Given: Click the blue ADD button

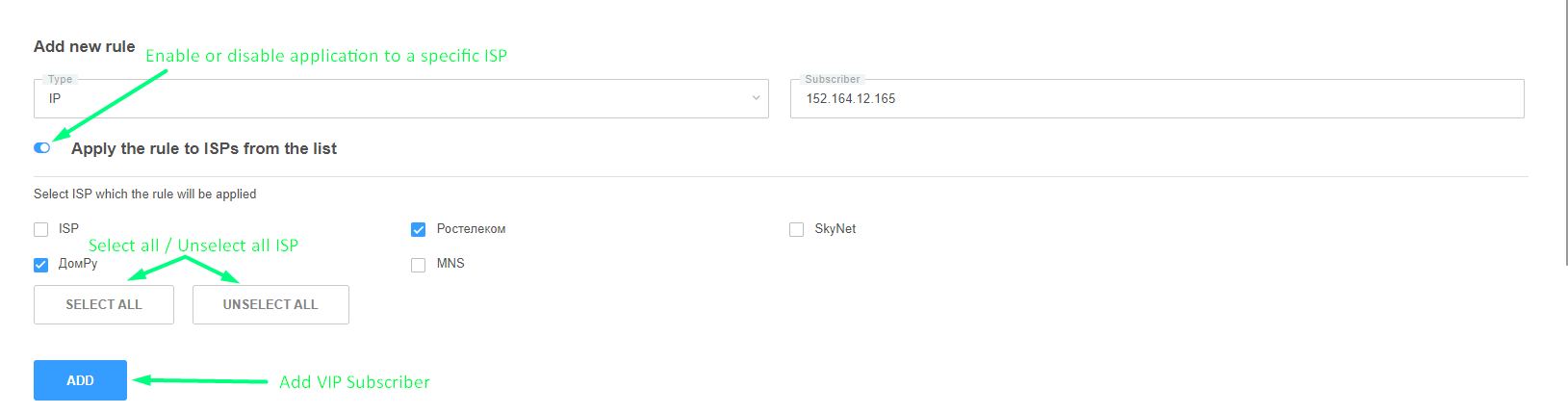Looking at the screenshot, I should click(x=80, y=380).
